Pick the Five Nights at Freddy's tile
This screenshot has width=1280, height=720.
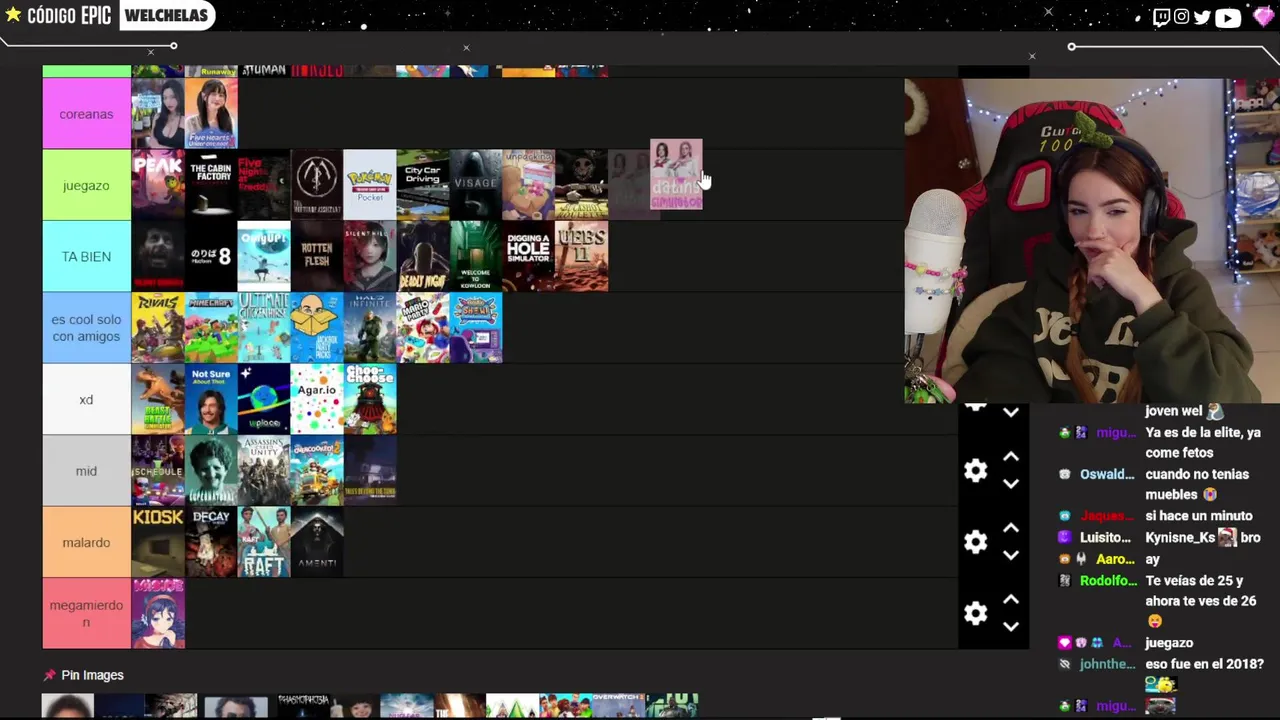tap(264, 185)
